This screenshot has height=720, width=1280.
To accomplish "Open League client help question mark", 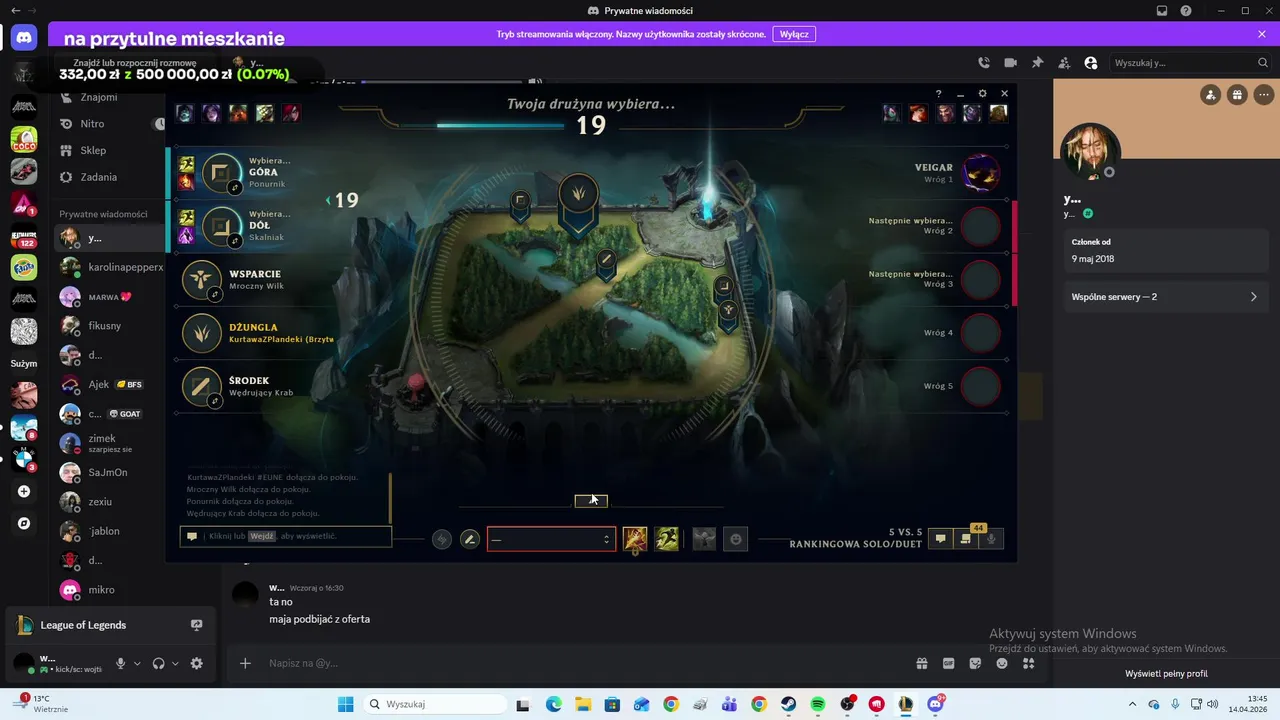I will tap(938, 94).
